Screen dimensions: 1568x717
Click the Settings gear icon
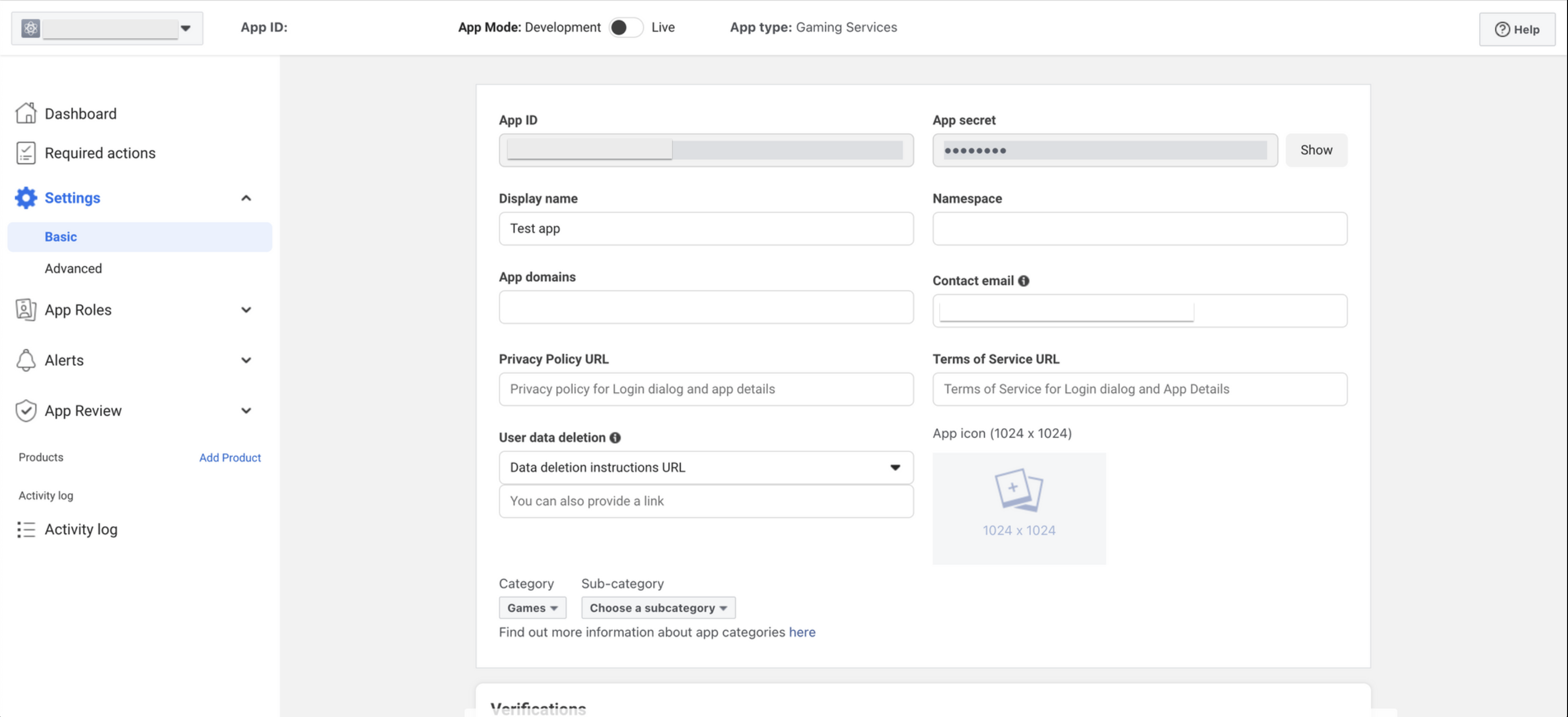(26, 198)
